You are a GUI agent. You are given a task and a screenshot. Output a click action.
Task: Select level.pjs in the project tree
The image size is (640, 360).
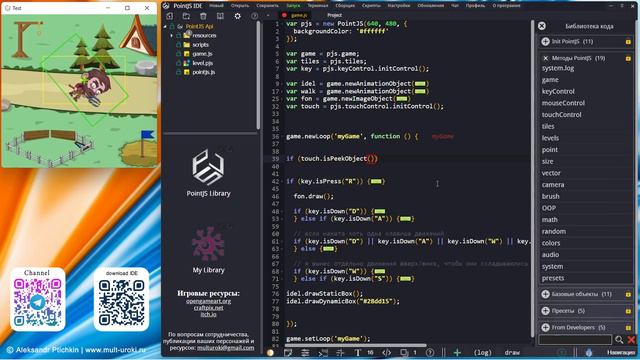(203, 63)
